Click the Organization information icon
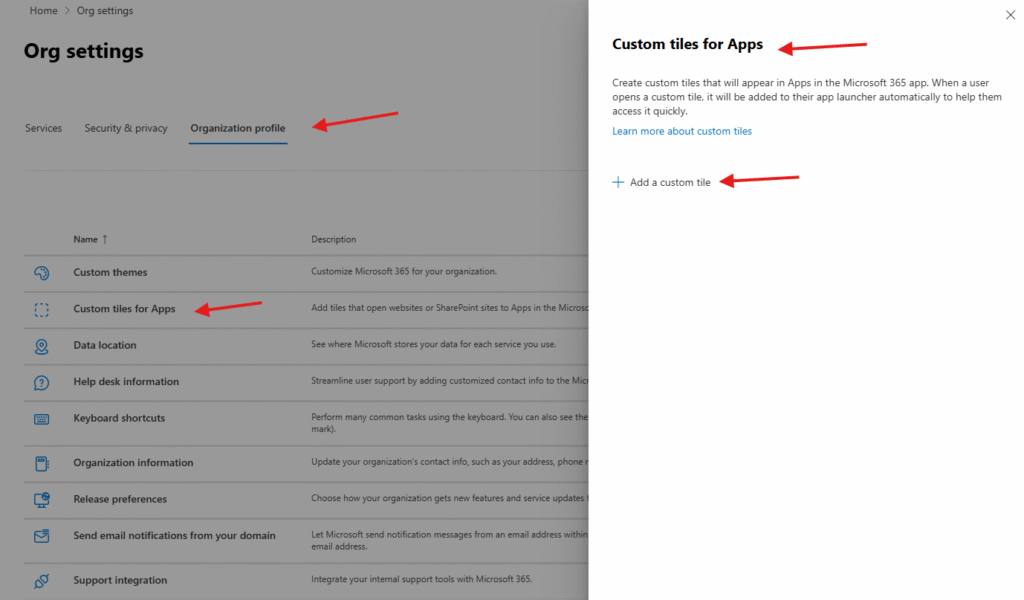 [x=42, y=463]
